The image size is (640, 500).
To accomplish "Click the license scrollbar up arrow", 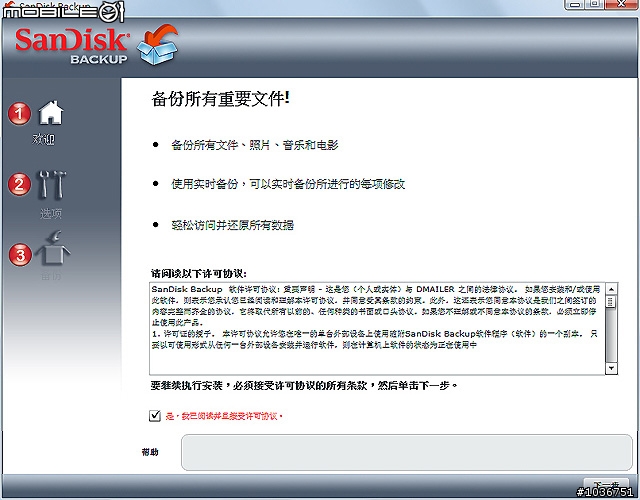I will pyautogui.click(x=611, y=289).
